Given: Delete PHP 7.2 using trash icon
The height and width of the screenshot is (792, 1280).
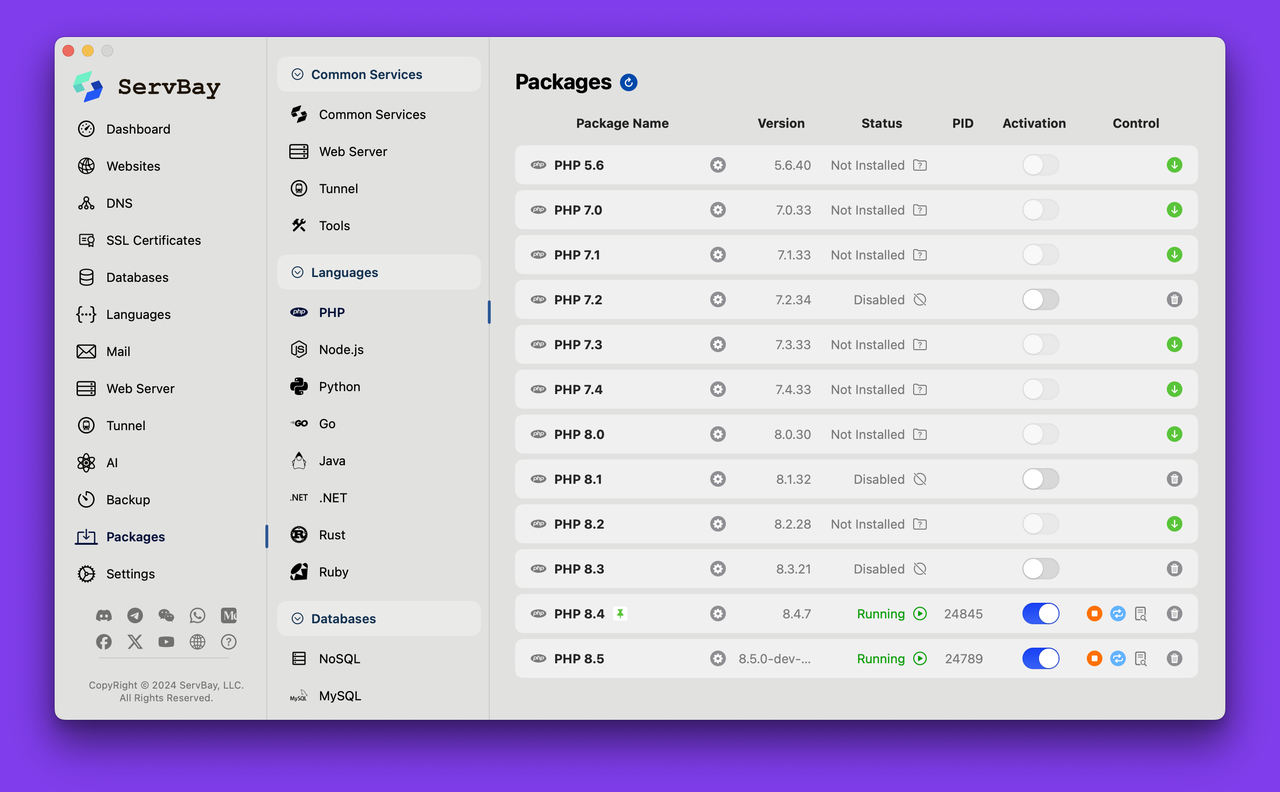Looking at the screenshot, I should pos(1174,300).
